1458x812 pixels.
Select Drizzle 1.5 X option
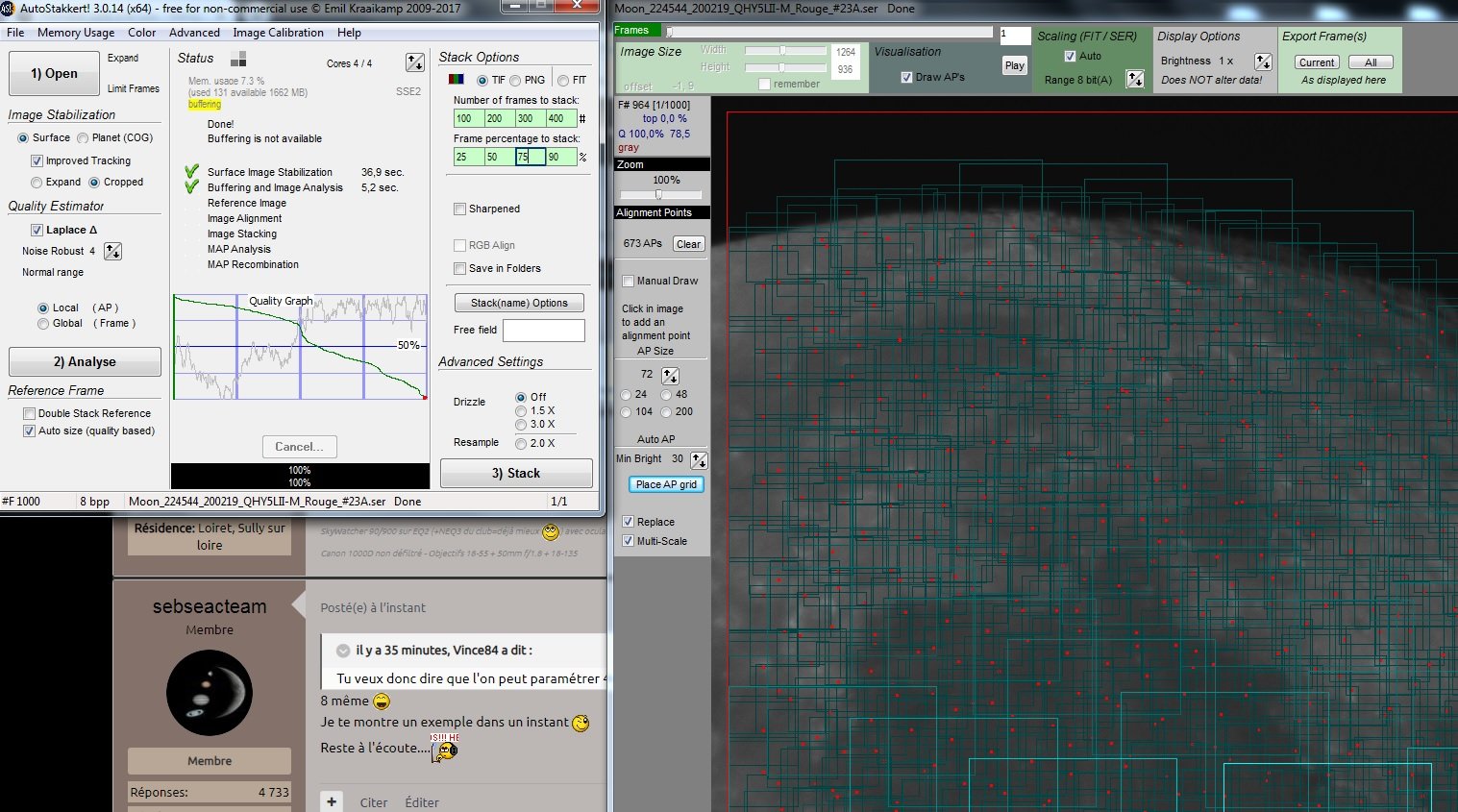pyautogui.click(x=521, y=411)
